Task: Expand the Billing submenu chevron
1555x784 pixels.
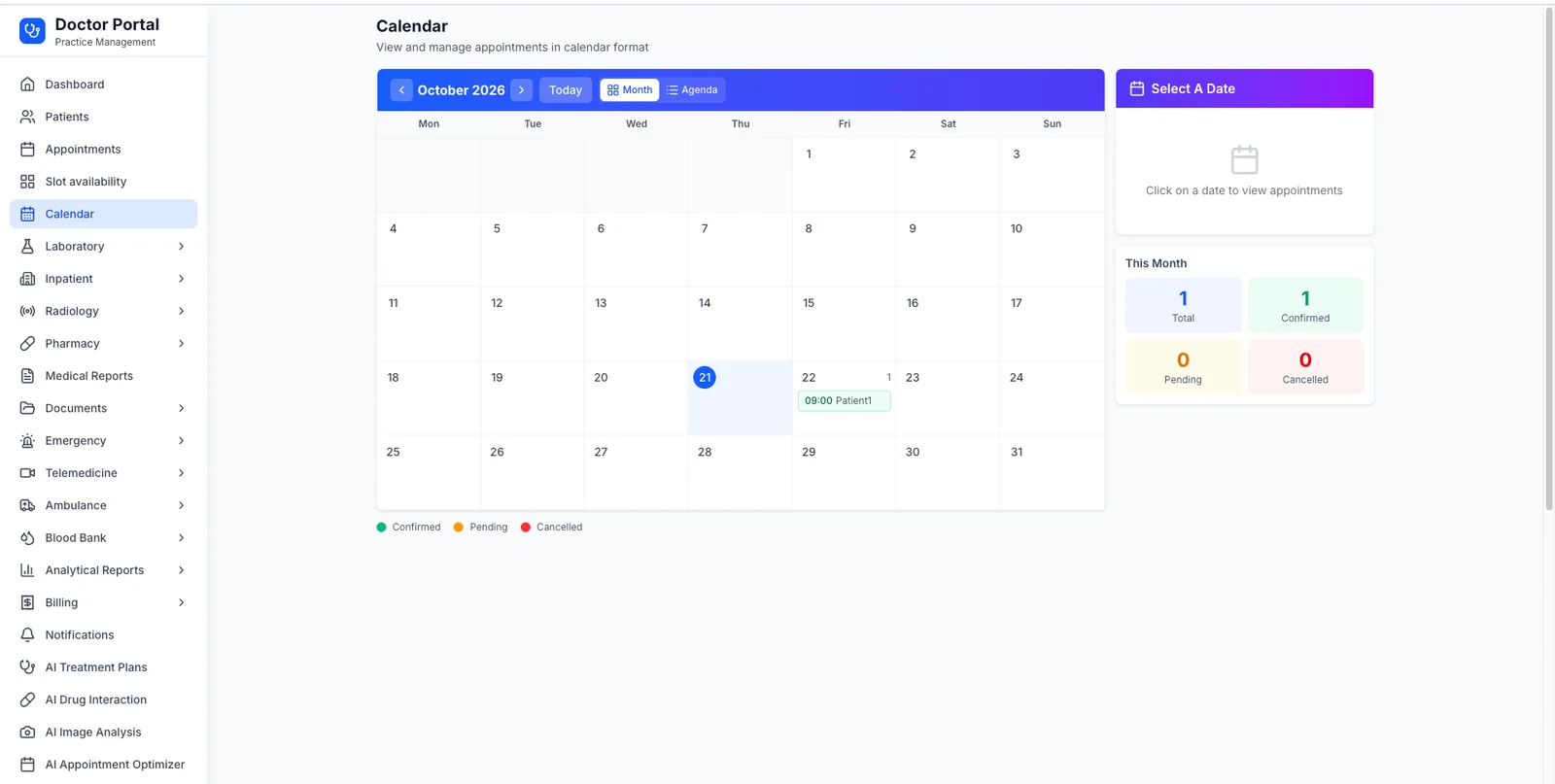Action: click(182, 602)
